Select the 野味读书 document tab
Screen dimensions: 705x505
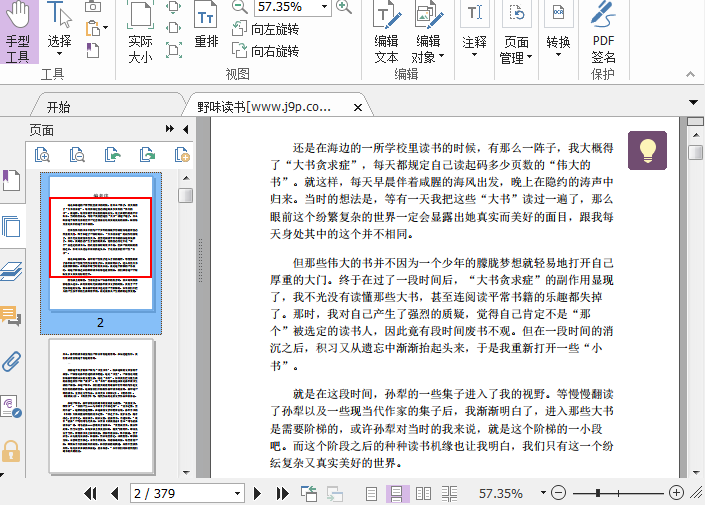[264, 107]
